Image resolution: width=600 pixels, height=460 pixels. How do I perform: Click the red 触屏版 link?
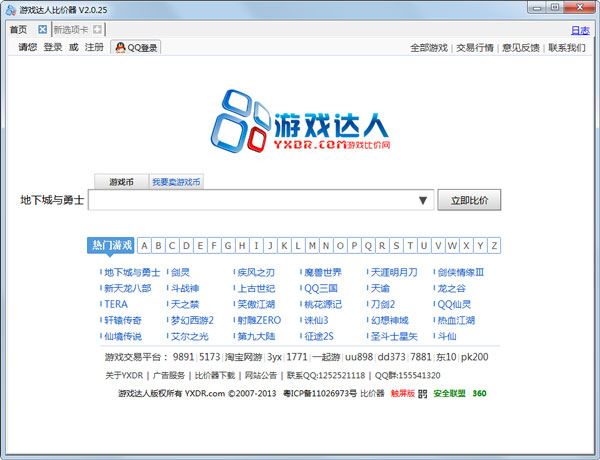coord(403,393)
